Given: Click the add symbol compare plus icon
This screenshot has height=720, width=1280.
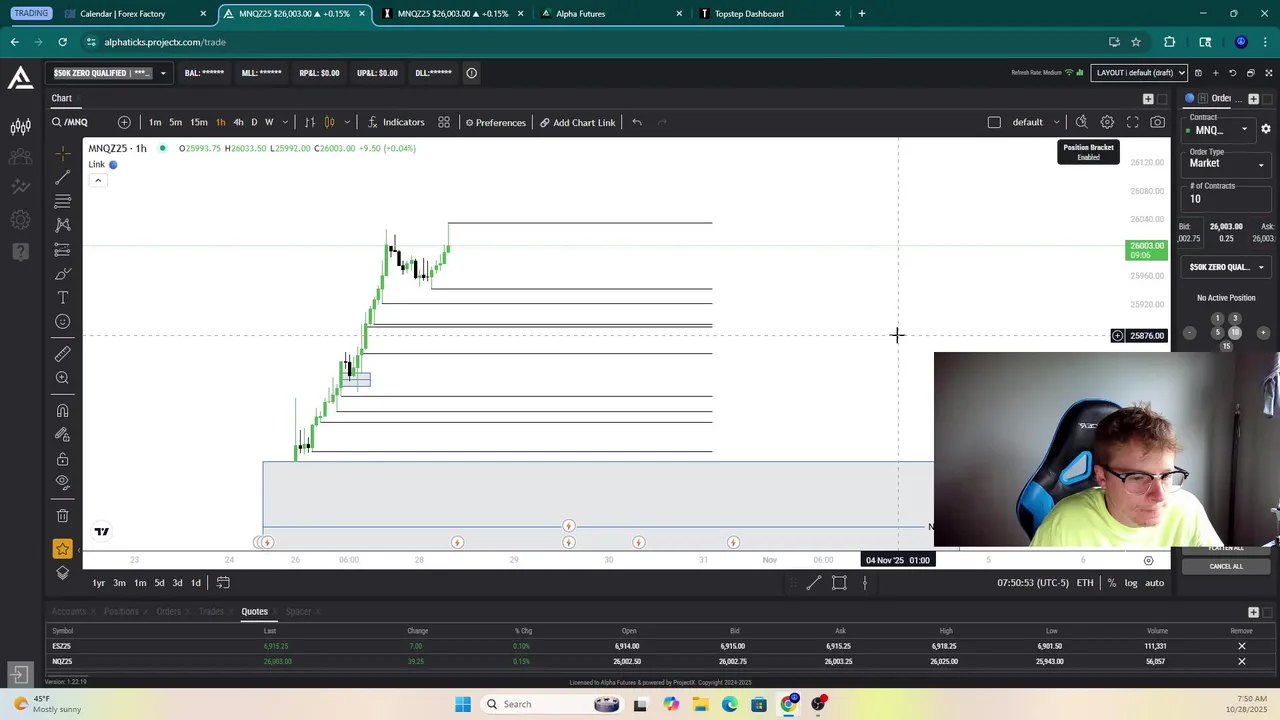Looking at the screenshot, I should [x=124, y=122].
